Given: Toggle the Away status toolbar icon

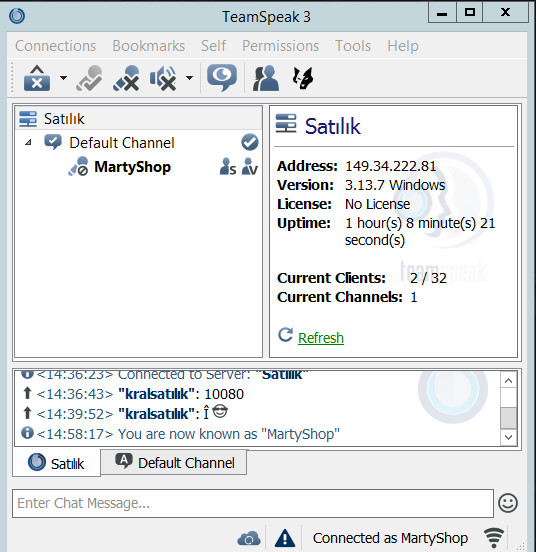Looking at the screenshot, I should pos(89,78).
